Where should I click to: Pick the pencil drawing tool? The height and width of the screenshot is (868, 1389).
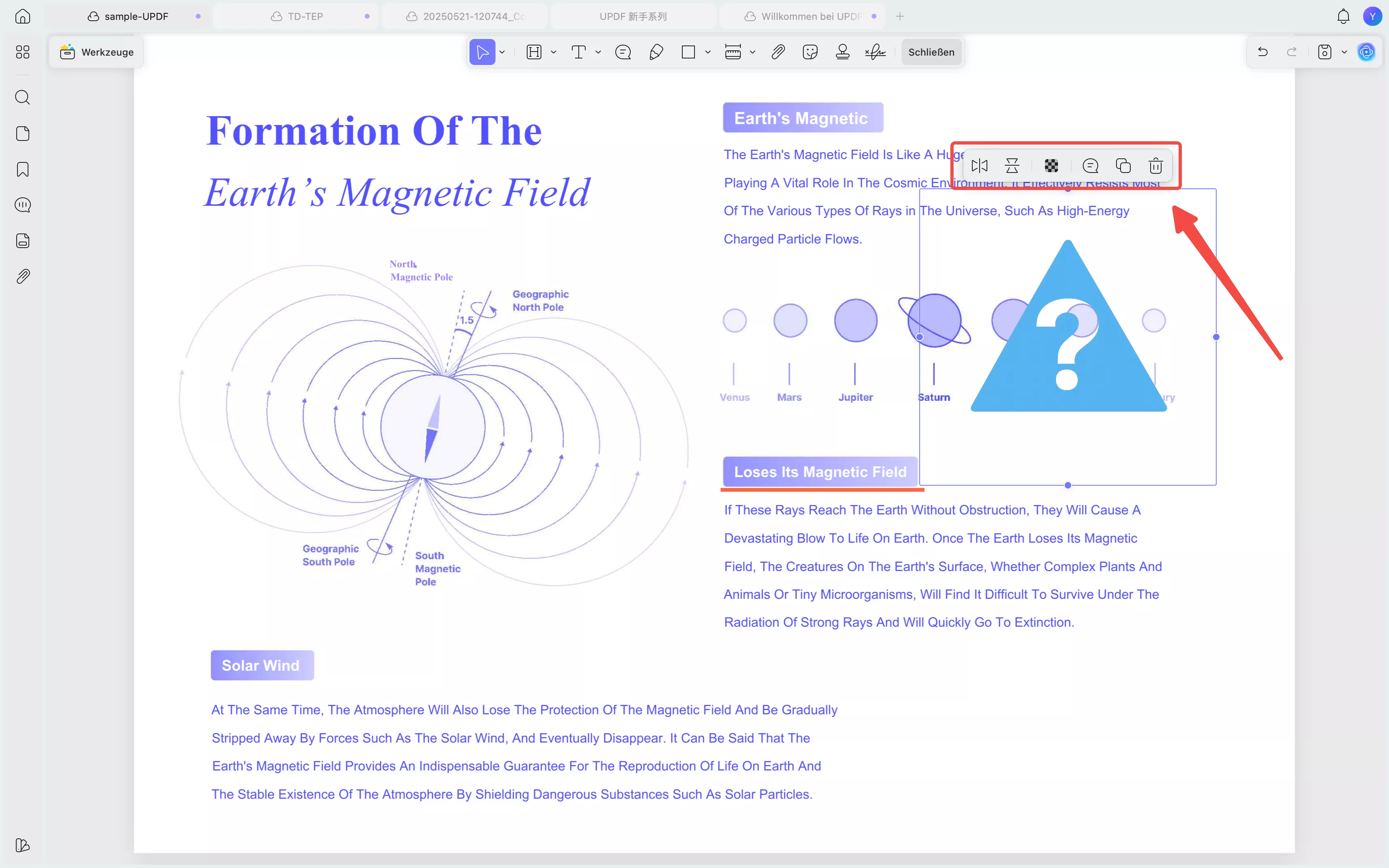point(656,52)
